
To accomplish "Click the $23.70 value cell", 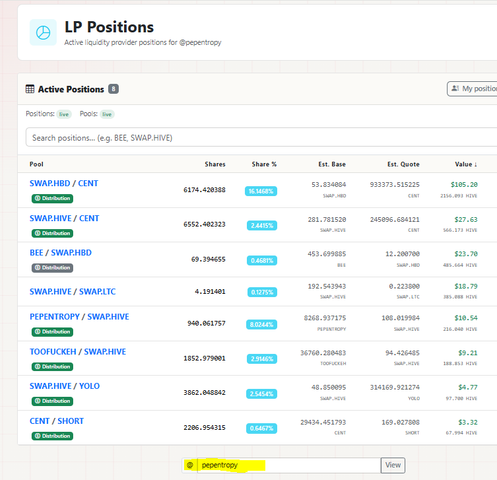I will click(466, 254).
